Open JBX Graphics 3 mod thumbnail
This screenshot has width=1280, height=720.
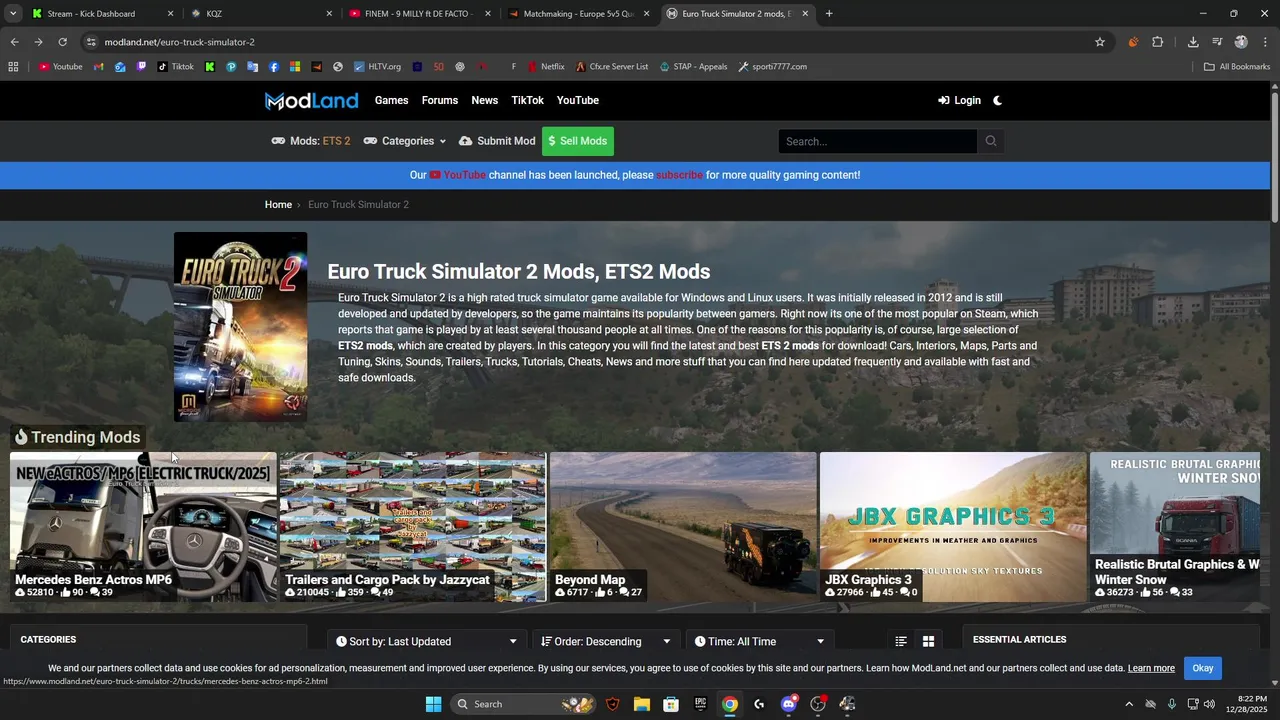953,527
